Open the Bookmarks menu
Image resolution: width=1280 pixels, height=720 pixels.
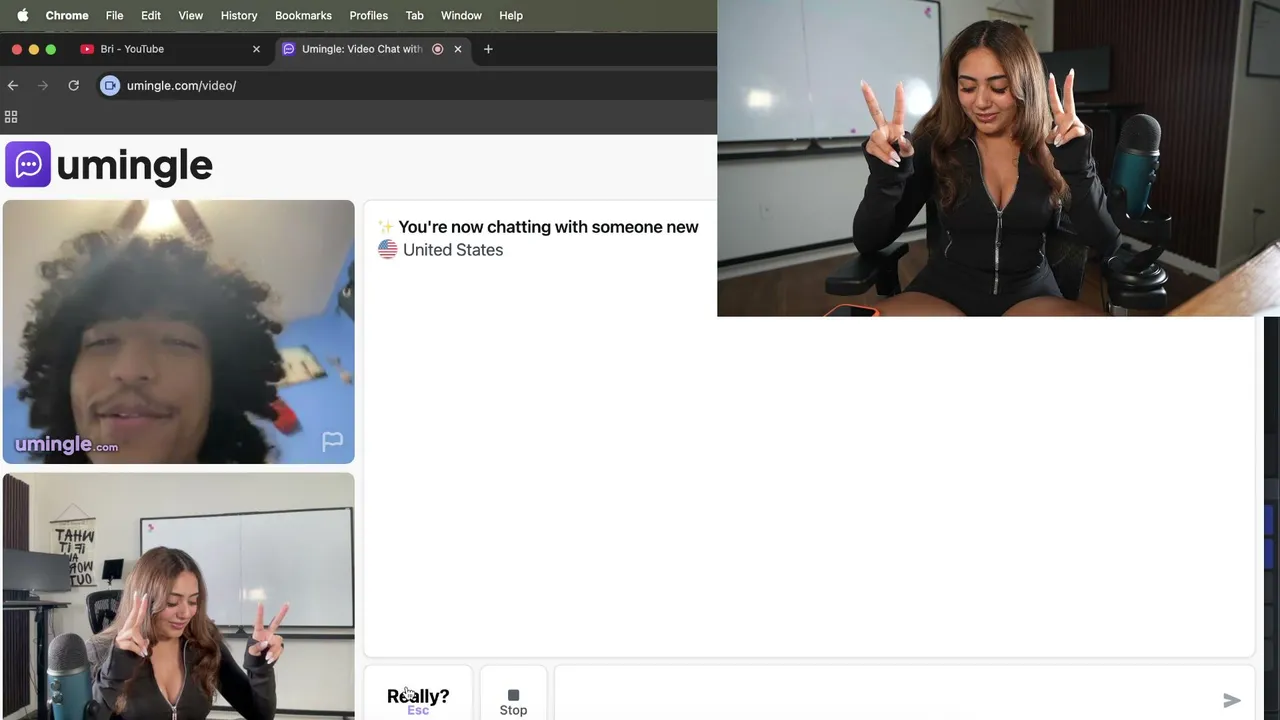point(303,15)
